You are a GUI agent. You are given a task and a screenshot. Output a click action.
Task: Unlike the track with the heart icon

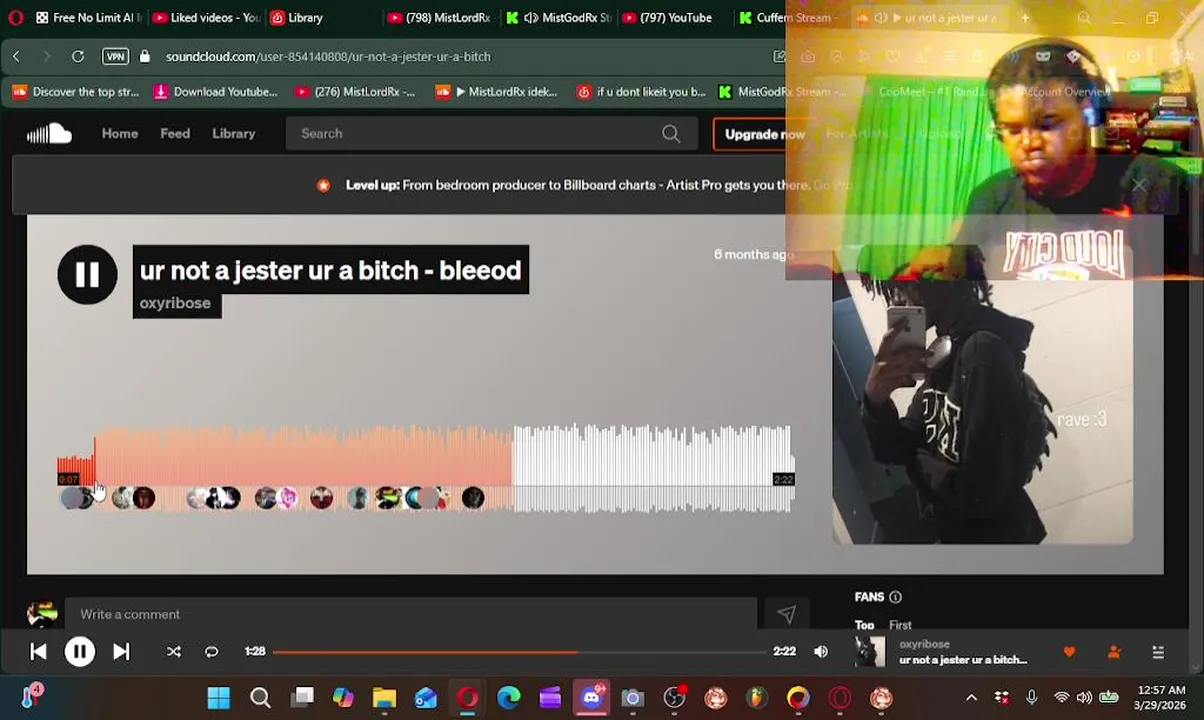click(x=1069, y=652)
